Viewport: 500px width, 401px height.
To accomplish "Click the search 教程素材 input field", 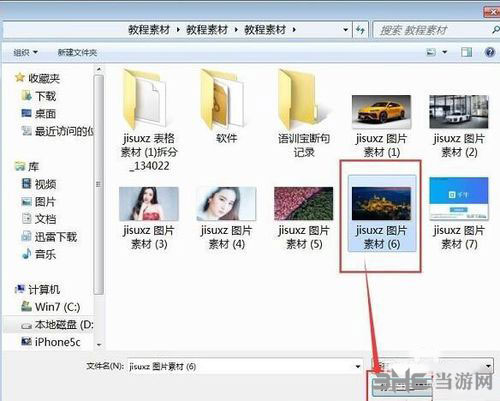I will pyautogui.click(x=432, y=30).
